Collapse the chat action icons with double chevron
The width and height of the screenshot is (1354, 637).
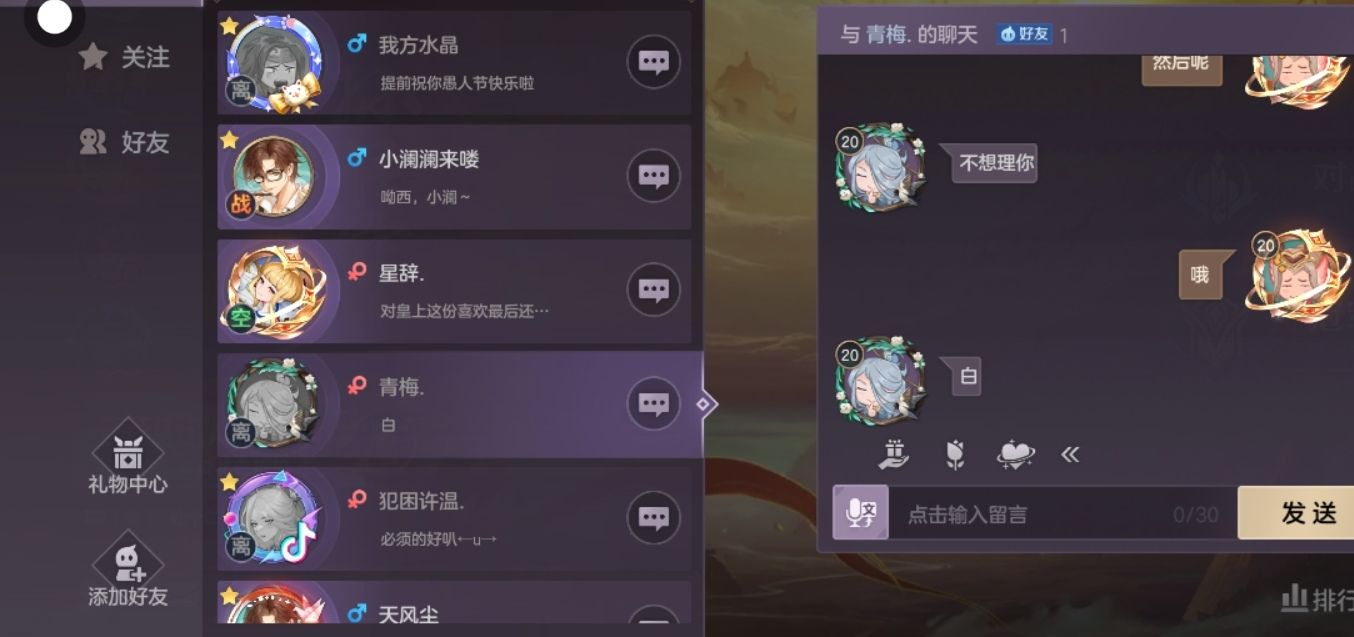coord(1070,455)
